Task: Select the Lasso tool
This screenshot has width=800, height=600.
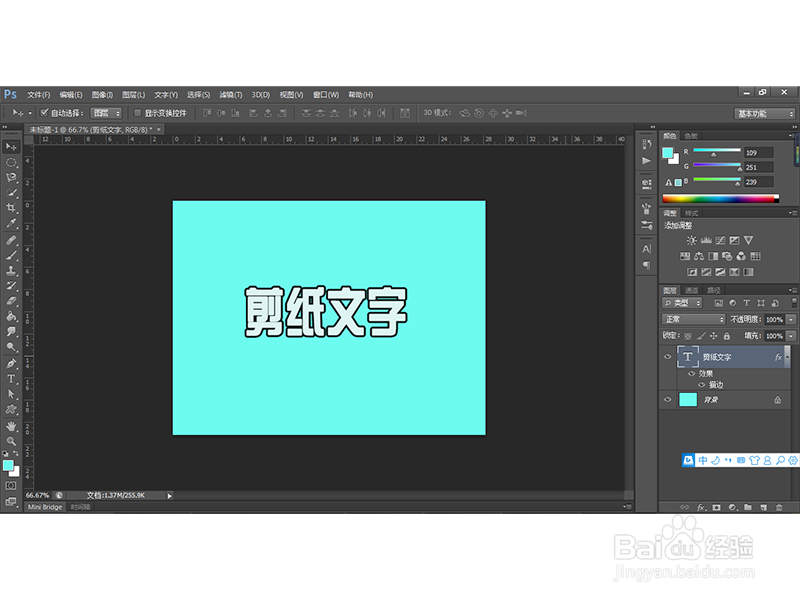Action: [11, 178]
